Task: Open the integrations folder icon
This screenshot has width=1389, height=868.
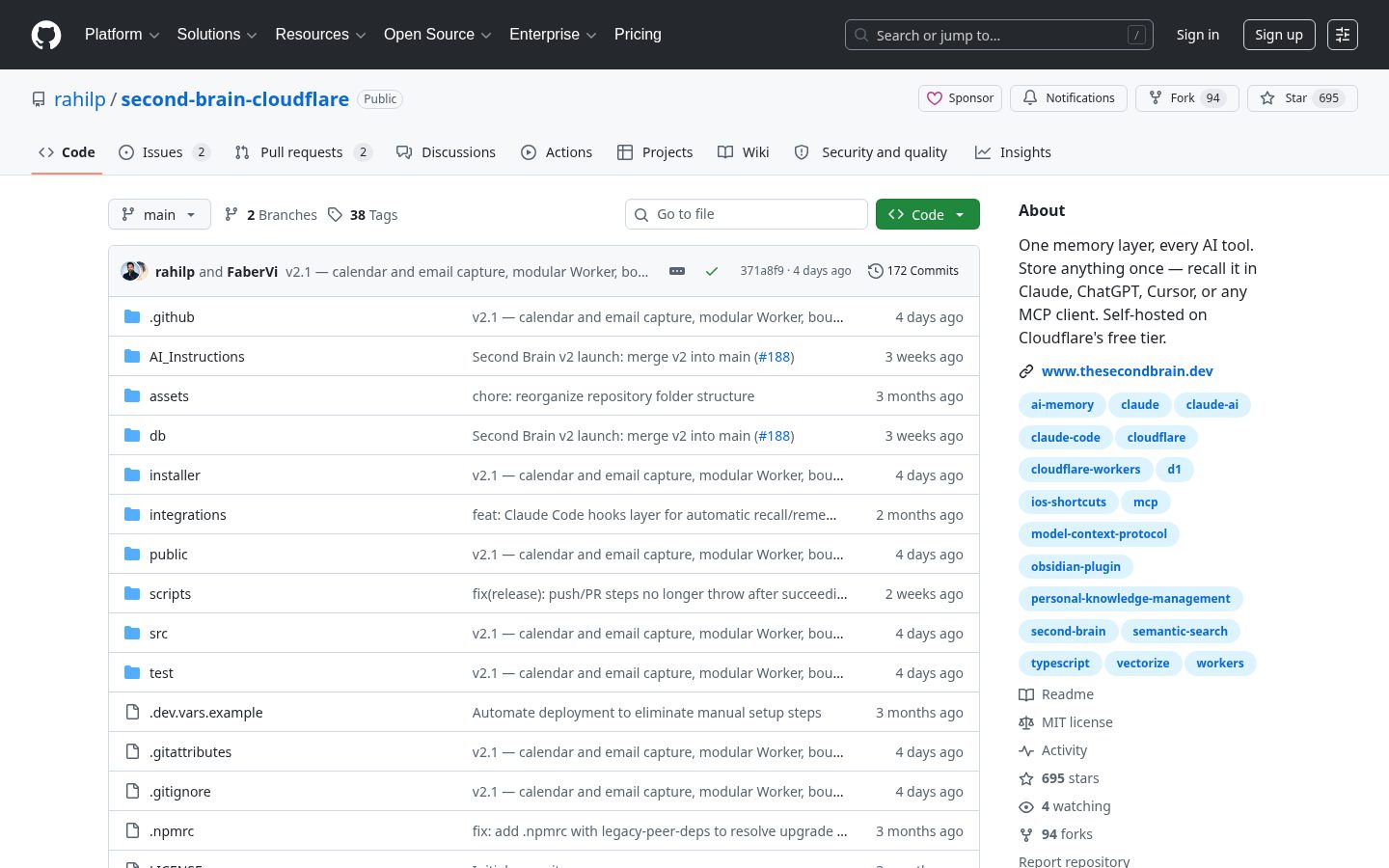Action: (132, 514)
